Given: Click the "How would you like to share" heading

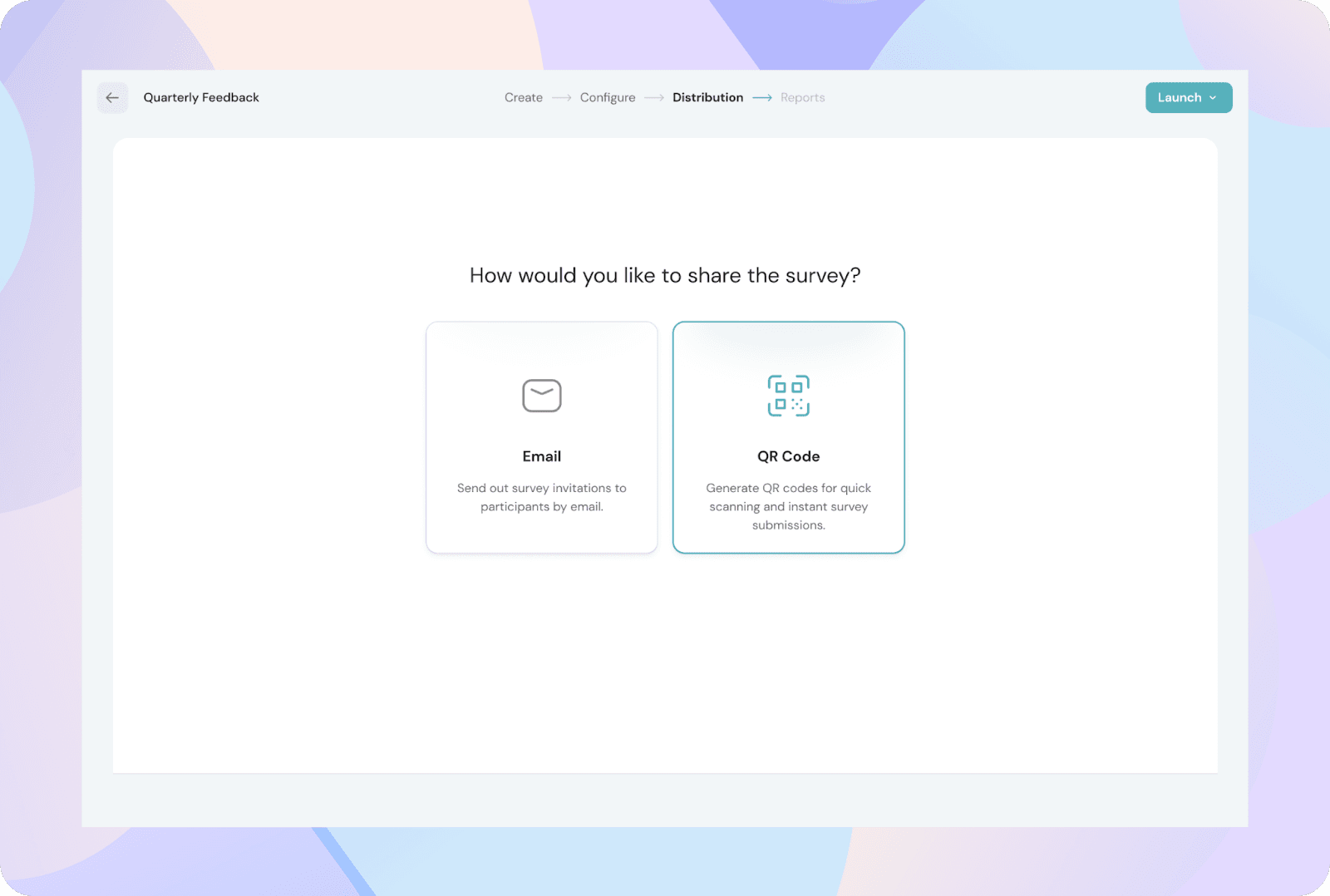Looking at the screenshot, I should [x=665, y=275].
